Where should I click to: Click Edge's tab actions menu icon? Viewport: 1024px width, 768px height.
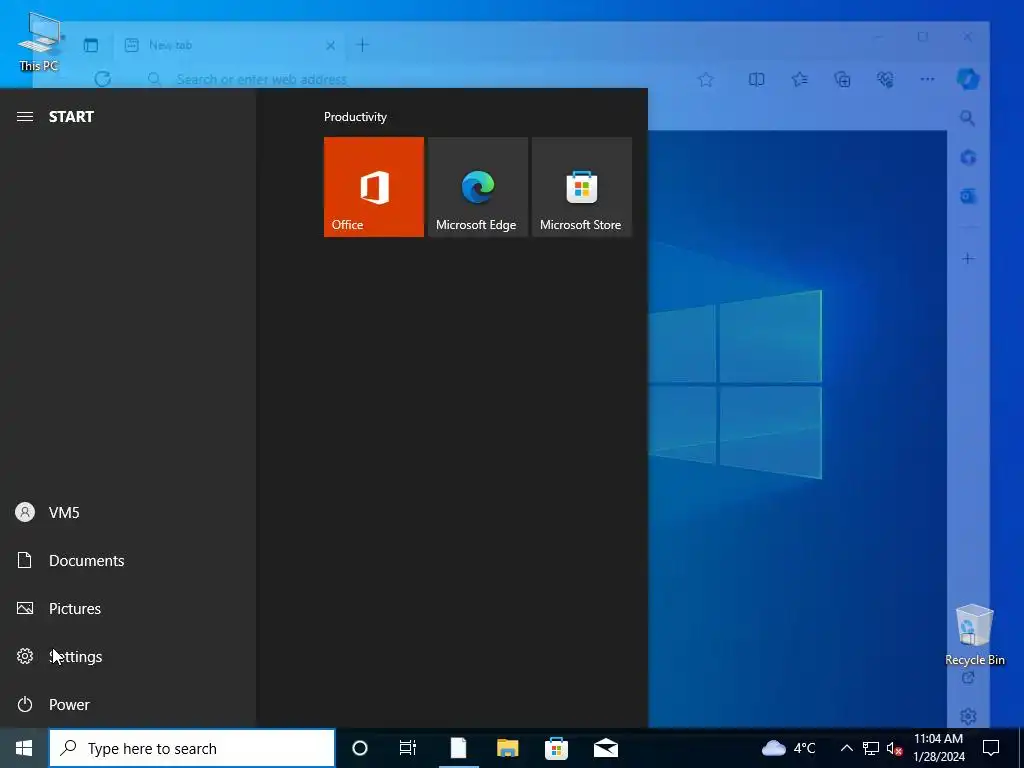[x=91, y=45]
